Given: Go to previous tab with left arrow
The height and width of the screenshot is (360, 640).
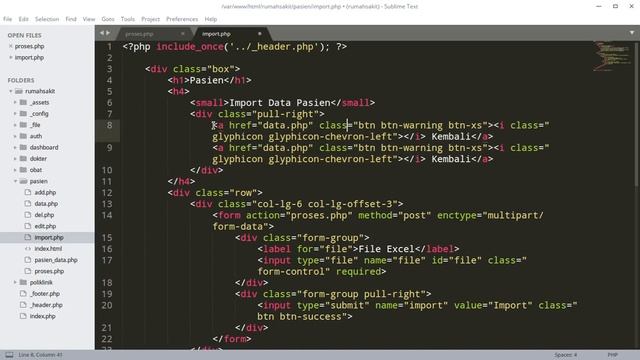Looking at the screenshot, I should point(102,33).
